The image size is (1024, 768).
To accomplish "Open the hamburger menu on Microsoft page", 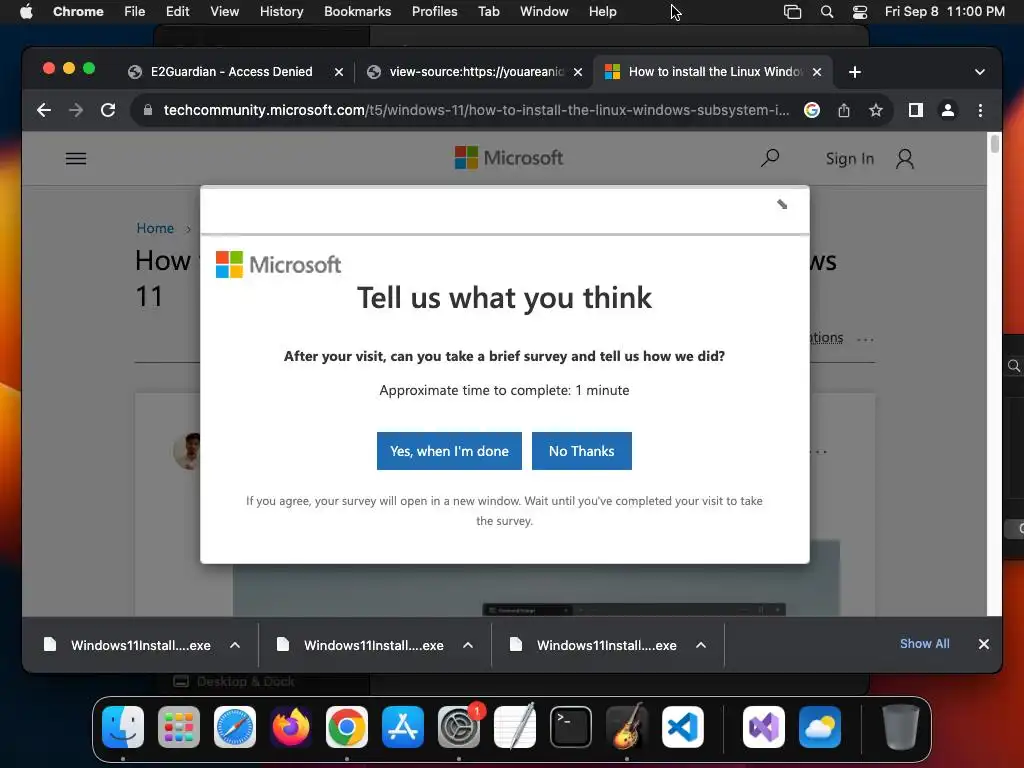I will pos(76,159).
